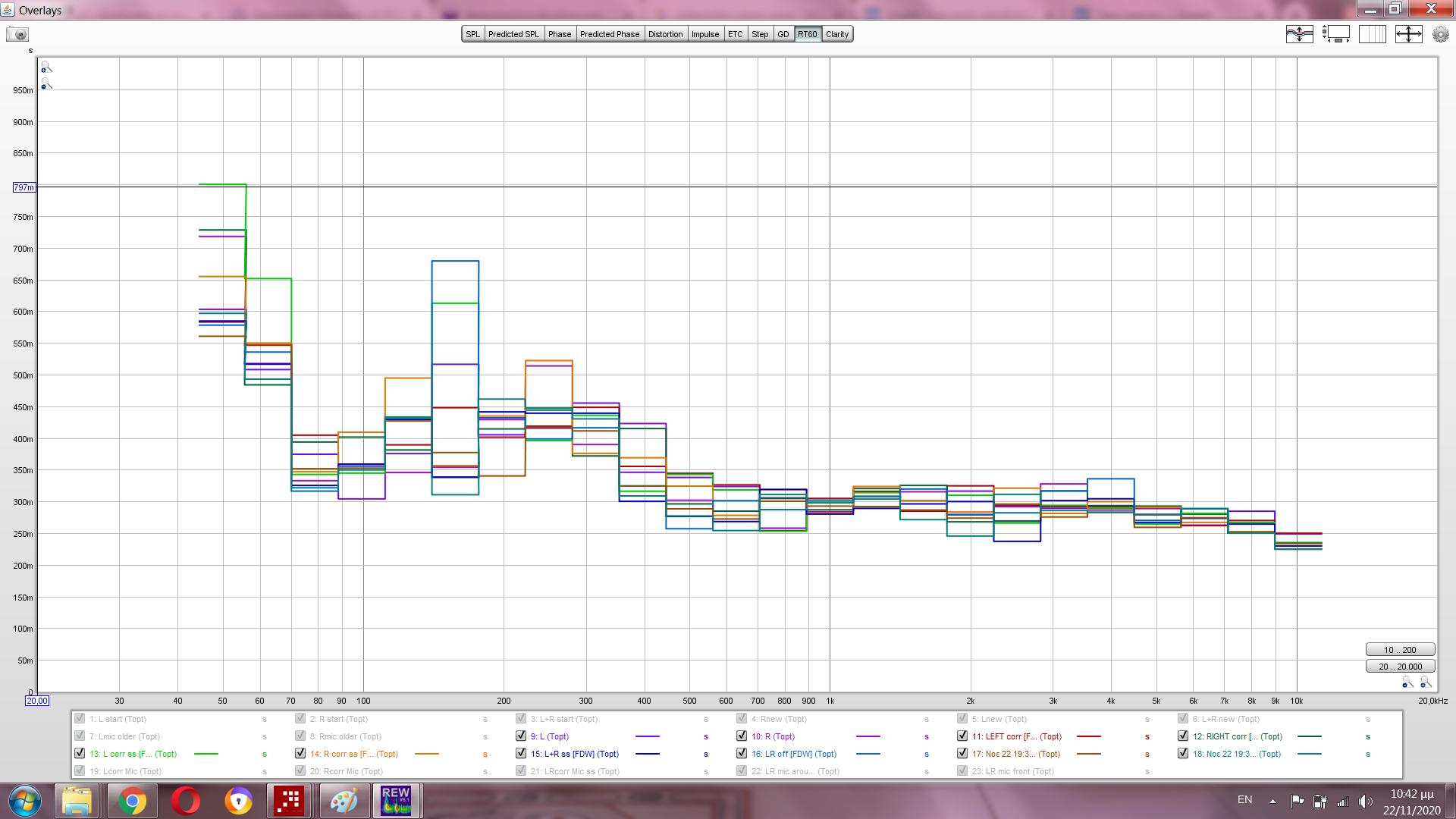Toggle the 9: L (Topt) trace checkbox
The image size is (1456, 819).
521,736
